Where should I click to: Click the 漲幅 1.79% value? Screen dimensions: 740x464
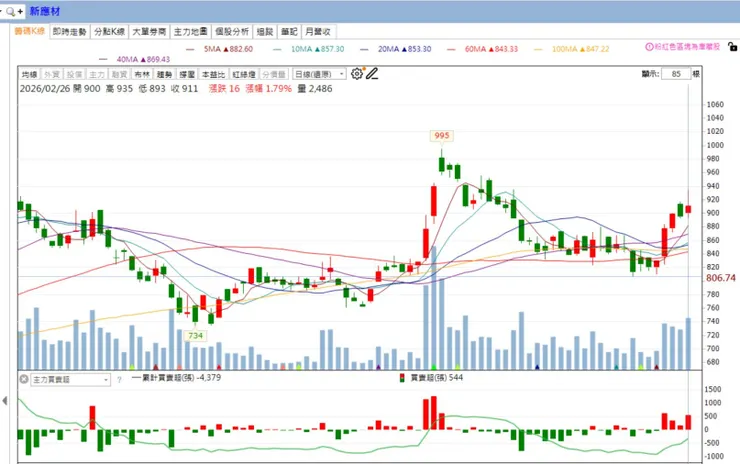[268, 89]
